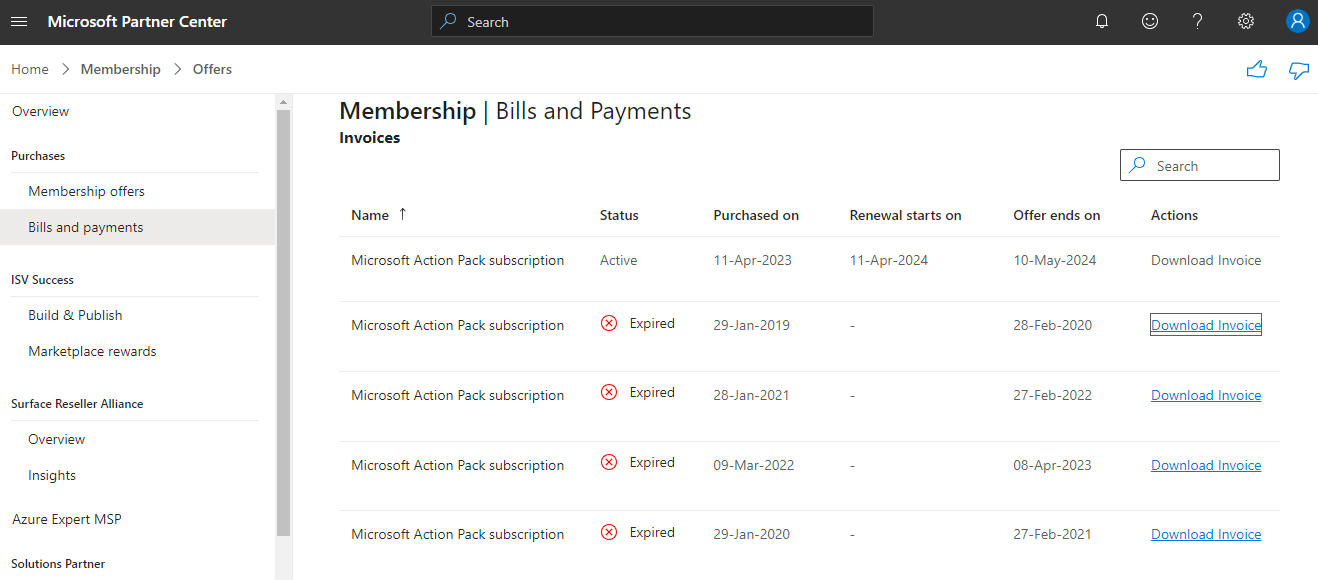
Task: Open the user account avatar
Action: (1297, 21)
